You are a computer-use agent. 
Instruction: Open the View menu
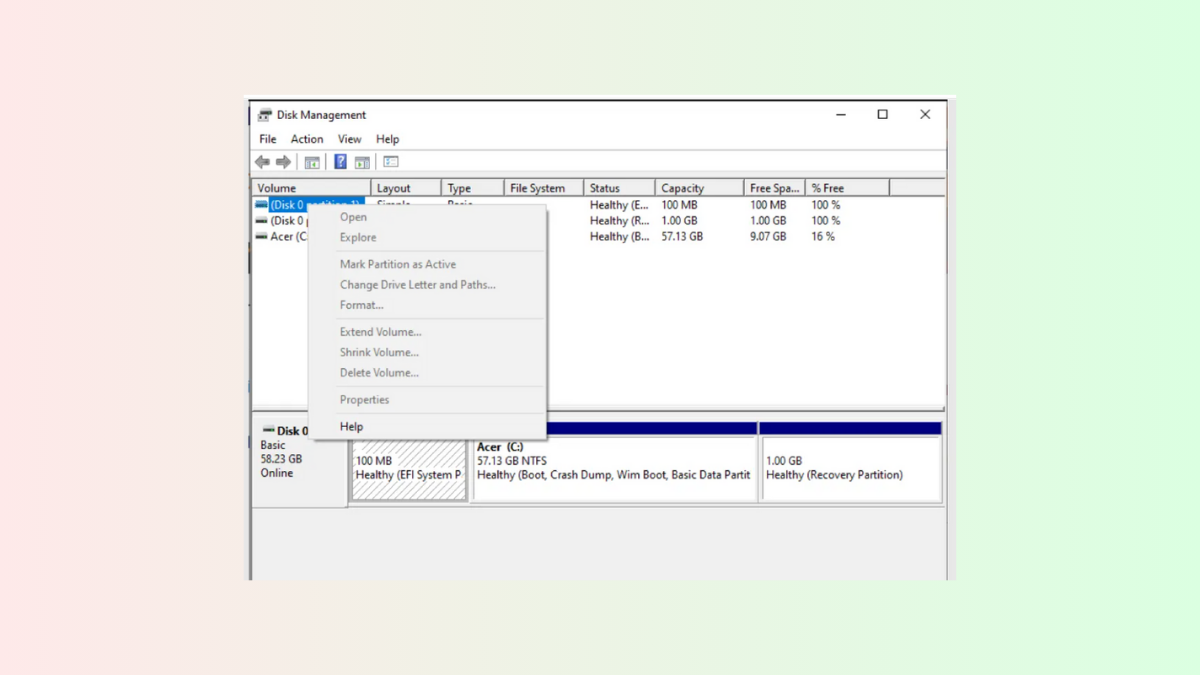(x=349, y=139)
